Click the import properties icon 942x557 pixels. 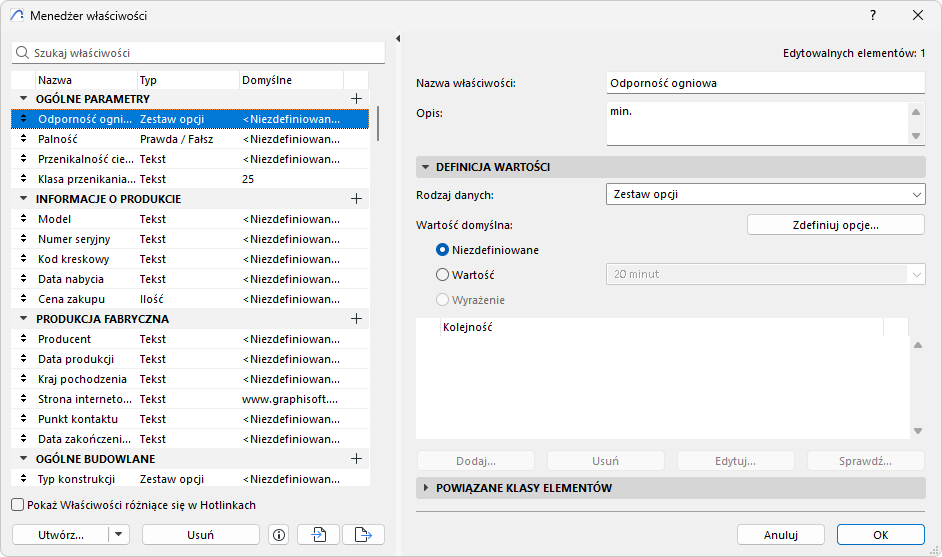tap(319, 535)
